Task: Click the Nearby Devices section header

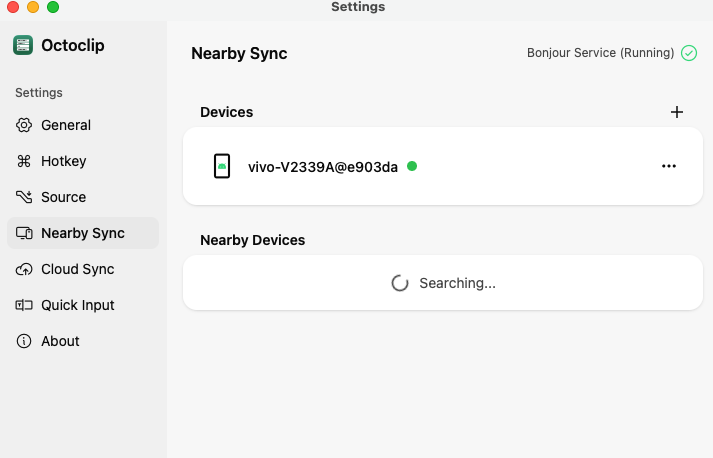Action: coord(252,240)
